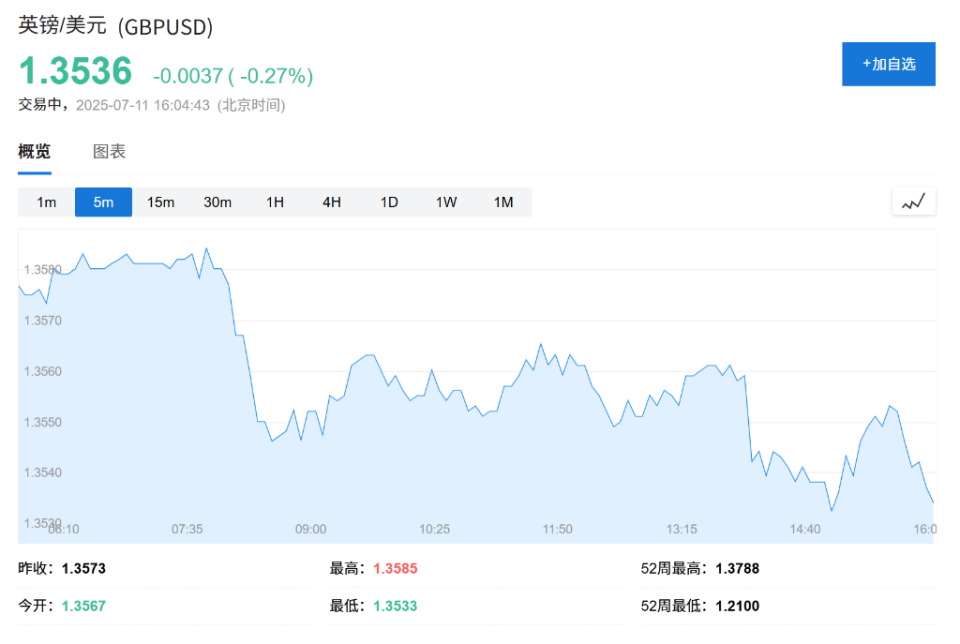Select the 1D timeframe
The image size is (960, 644).
[388, 201]
